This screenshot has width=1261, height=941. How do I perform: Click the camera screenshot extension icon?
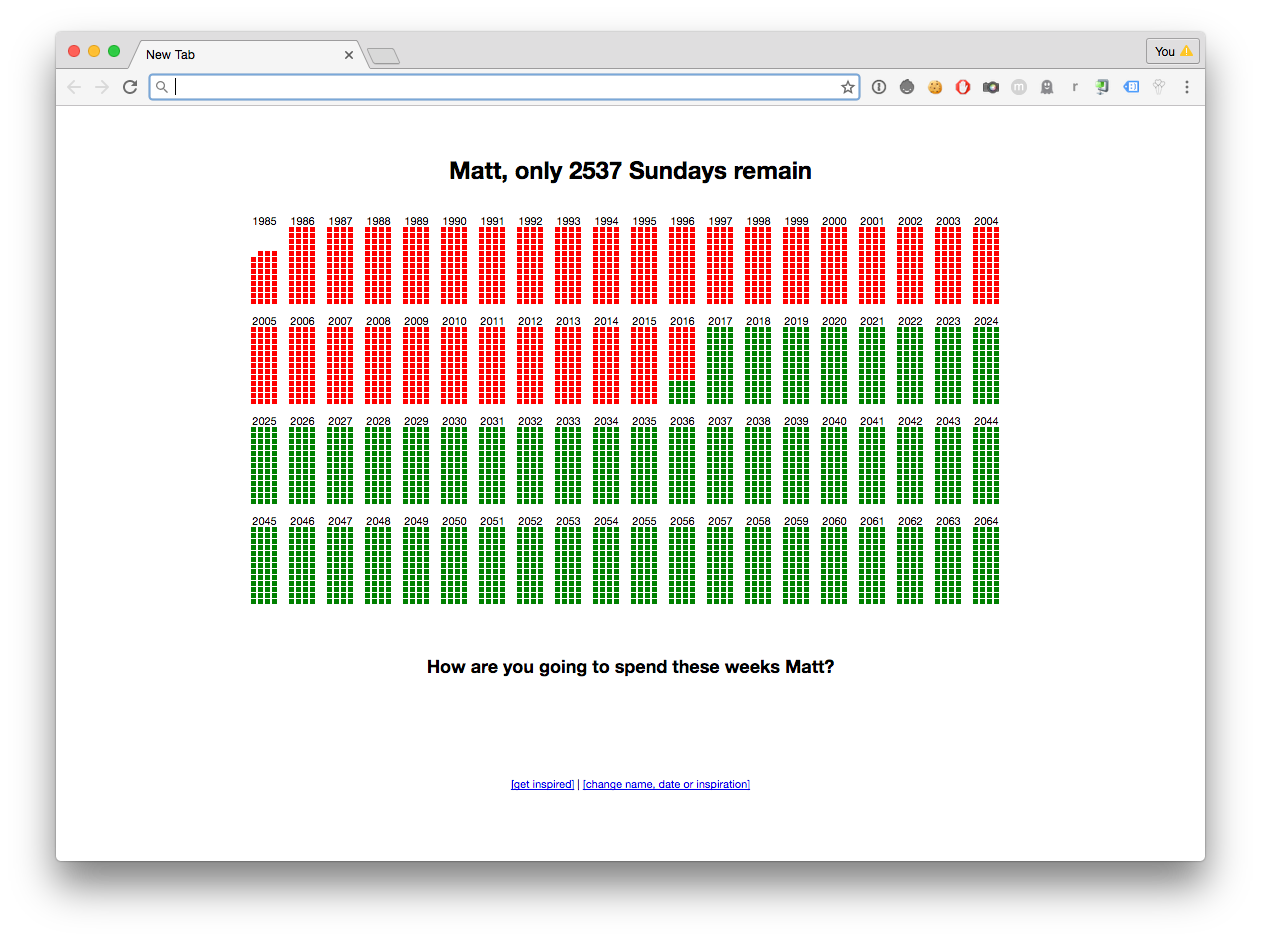991,87
